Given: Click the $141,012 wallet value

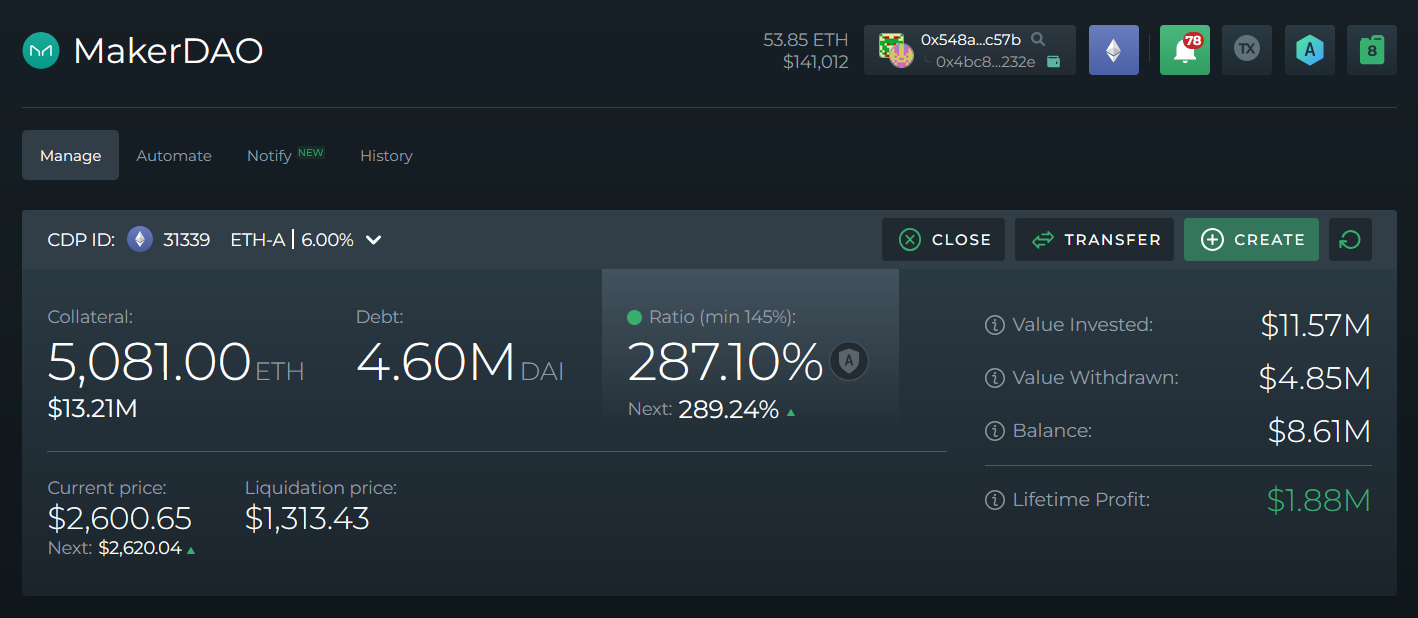Looking at the screenshot, I should [816, 62].
